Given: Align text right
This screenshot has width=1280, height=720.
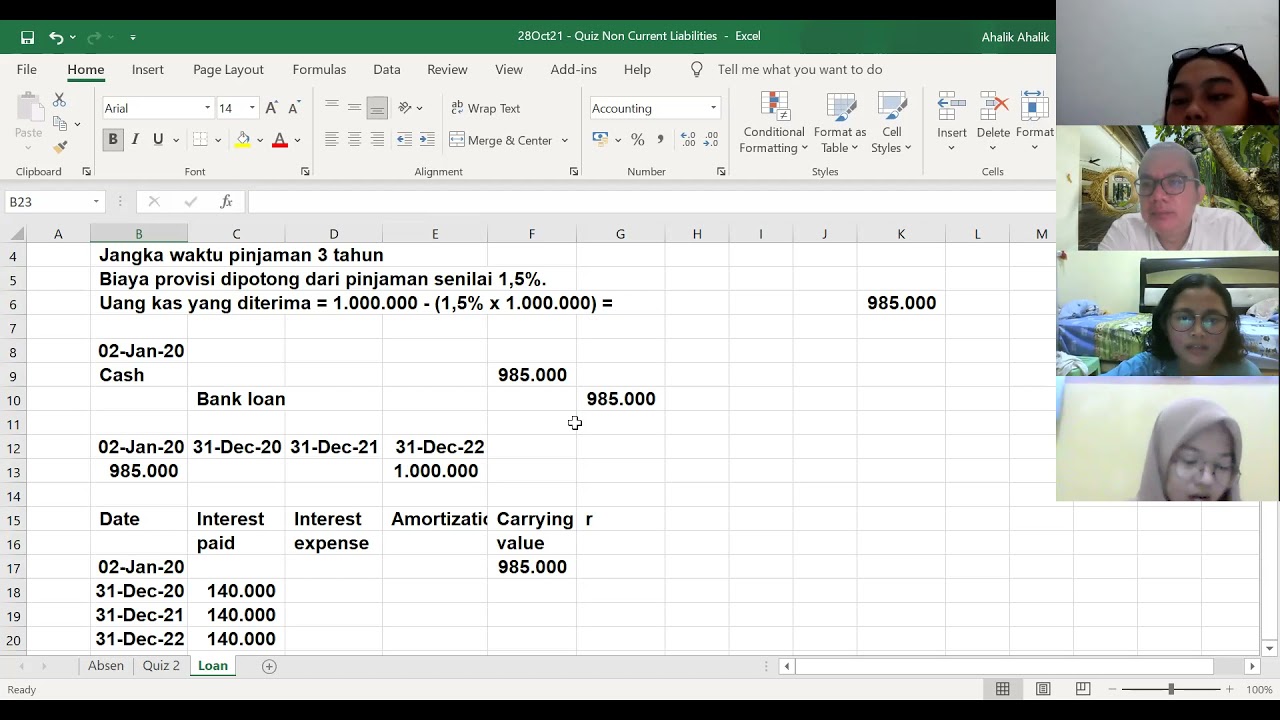Looking at the screenshot, I should 377,140.
